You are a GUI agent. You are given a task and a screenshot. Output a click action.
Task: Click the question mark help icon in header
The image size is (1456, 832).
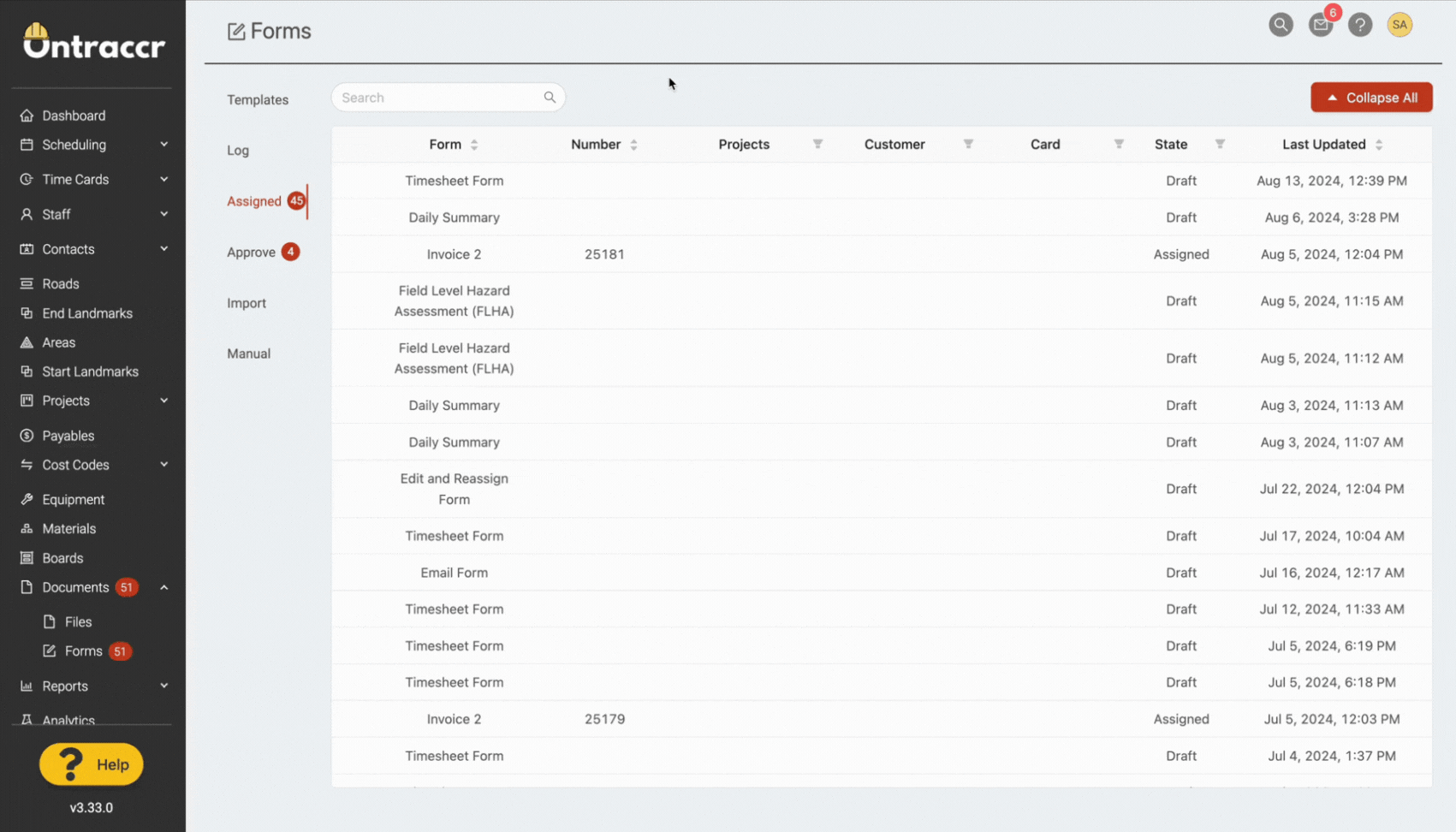click(1360, 25)
